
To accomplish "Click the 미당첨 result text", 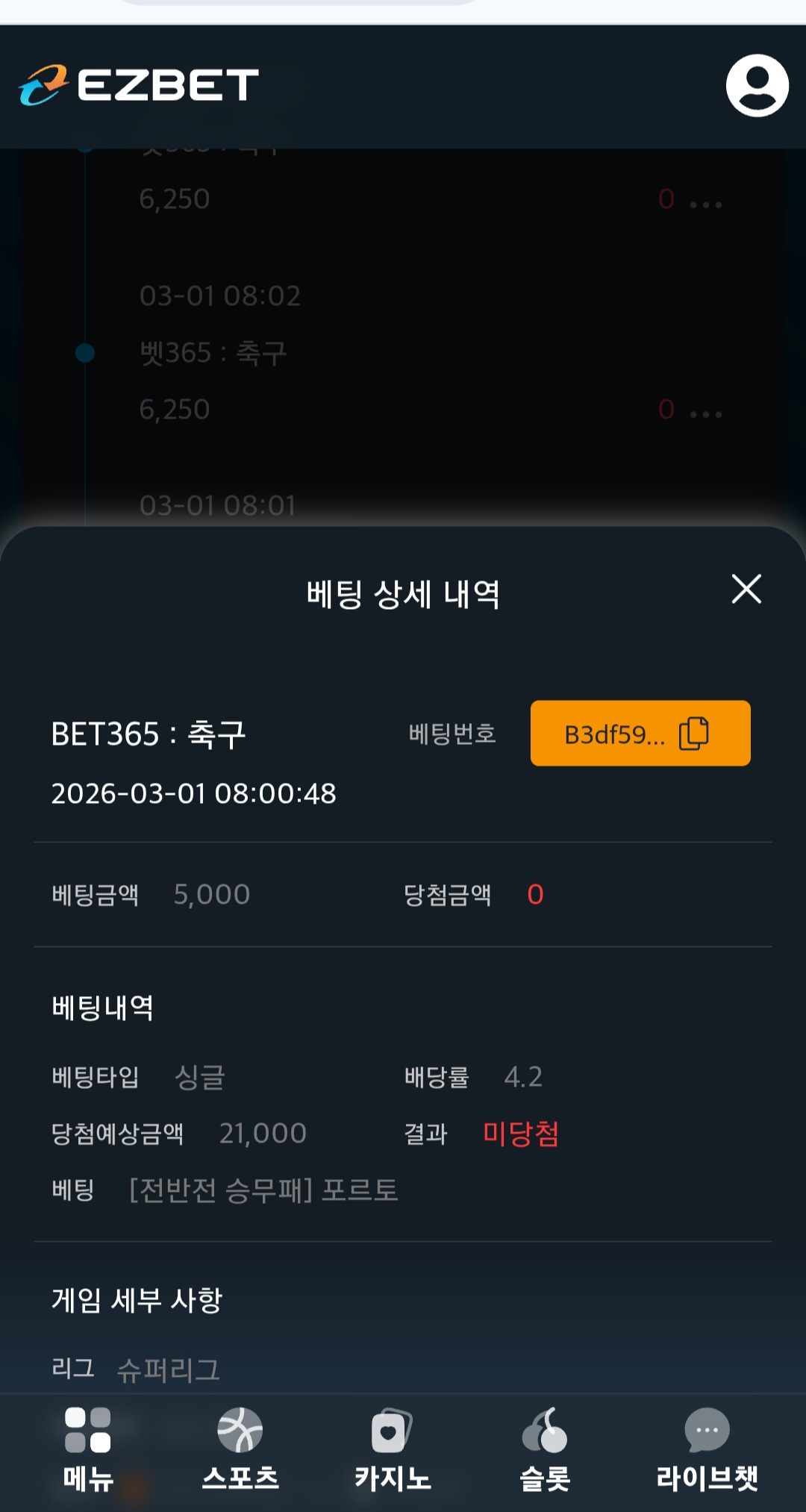I will 521,1134.
